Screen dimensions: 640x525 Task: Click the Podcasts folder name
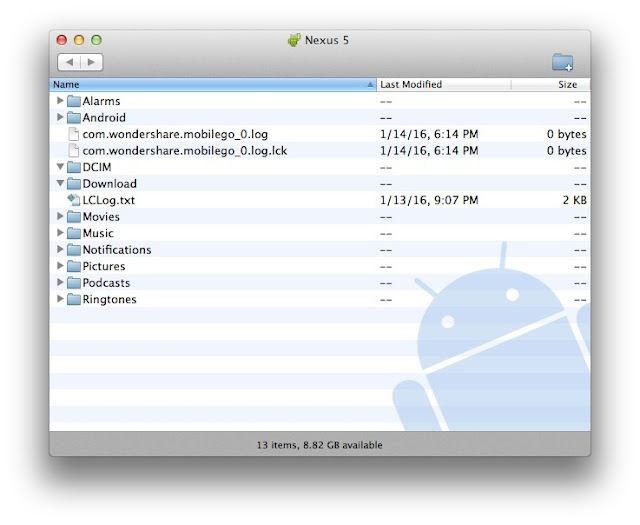coord(106,283)
